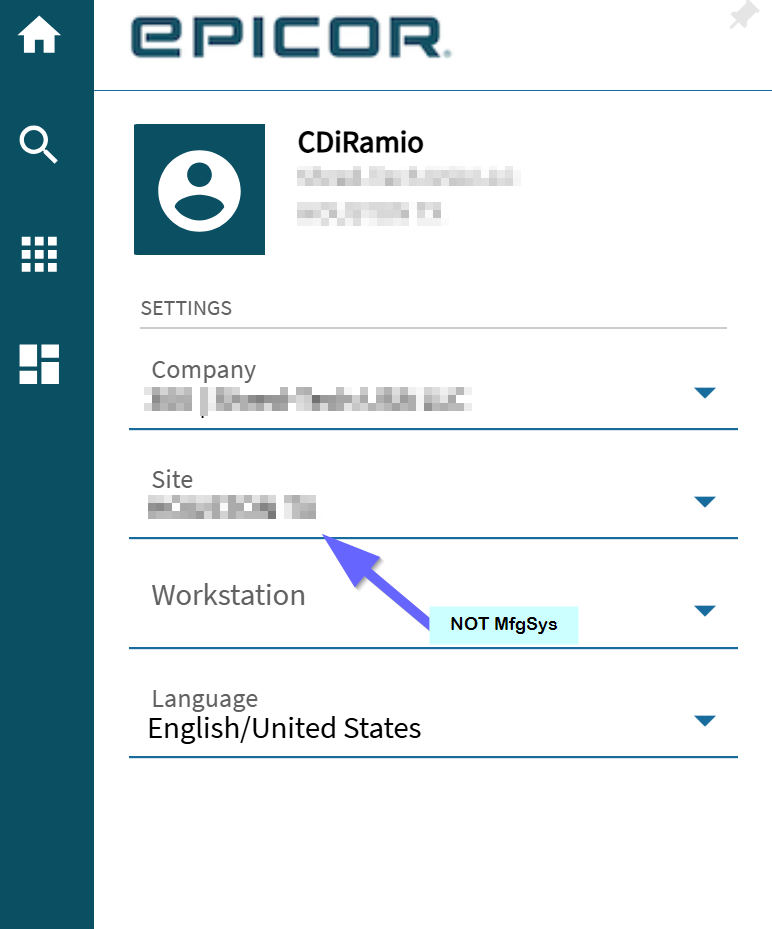Screen dimensions: 772x929
Task: Open the dashboard tiles icon
Action: pos(39,364)
